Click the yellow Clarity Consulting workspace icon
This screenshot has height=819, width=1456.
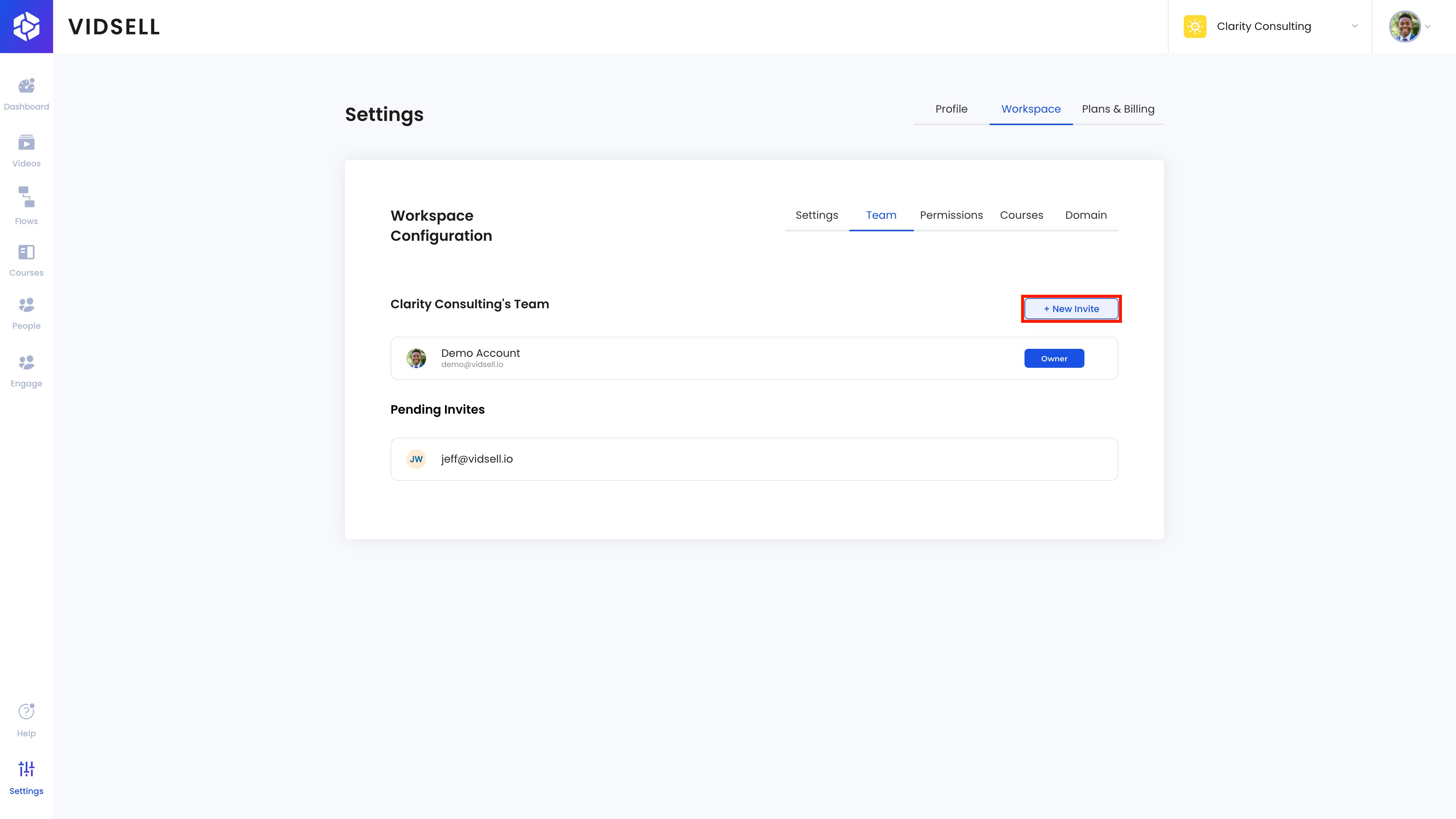click(1195, 27)
